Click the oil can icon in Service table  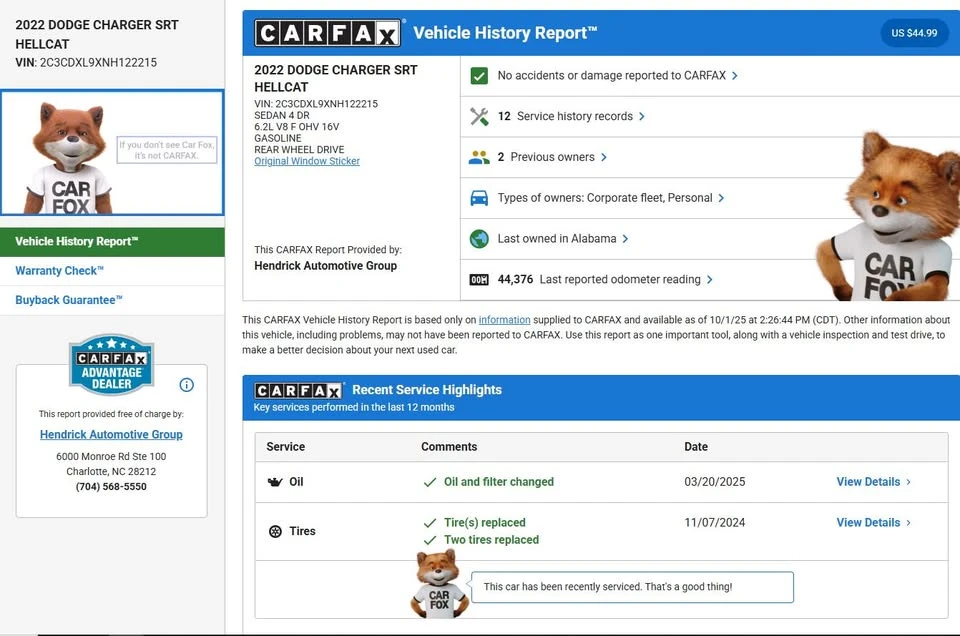point(275,482)
